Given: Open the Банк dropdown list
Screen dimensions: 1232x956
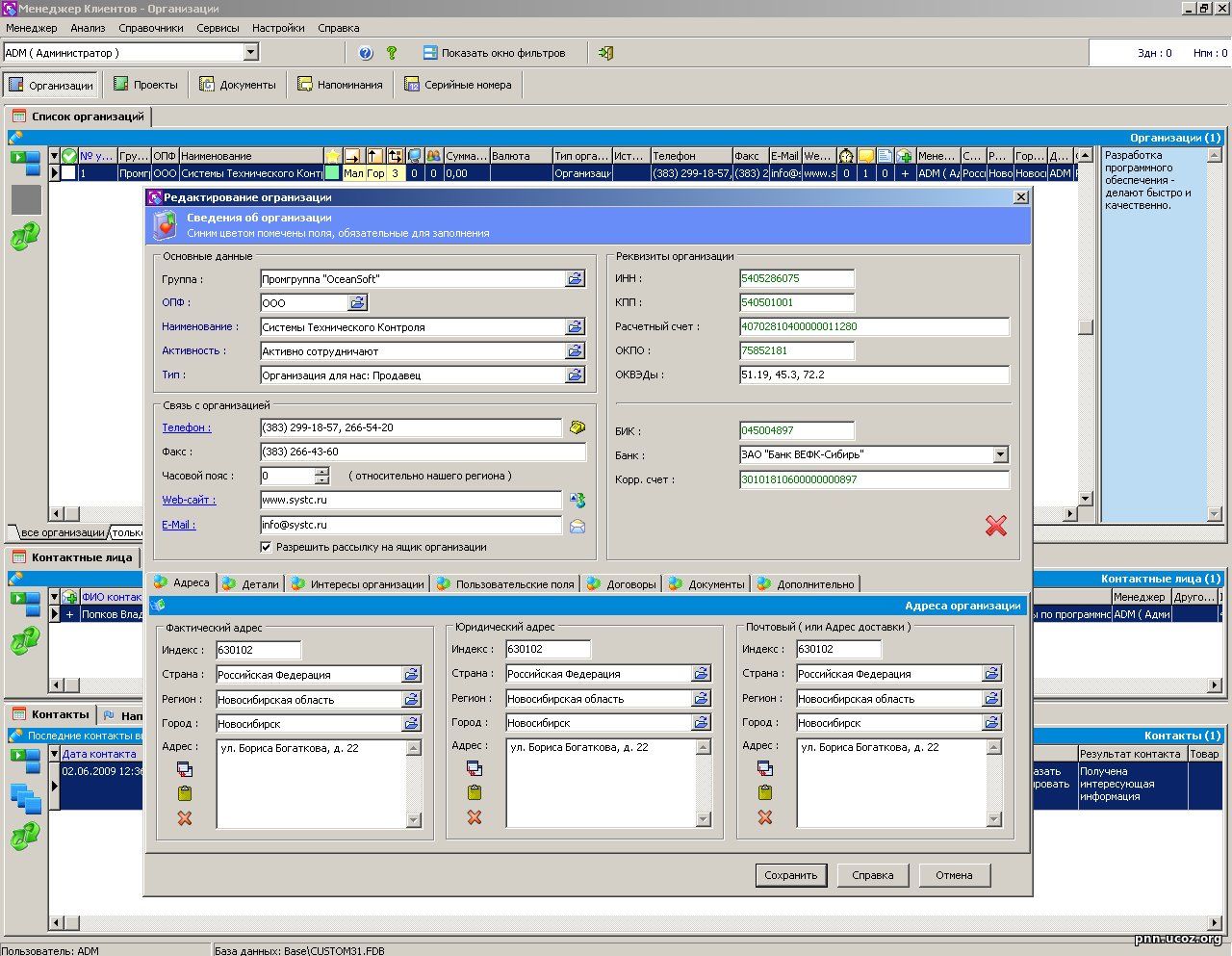Looking at the screenshot, I should (x=1001, y=454).
